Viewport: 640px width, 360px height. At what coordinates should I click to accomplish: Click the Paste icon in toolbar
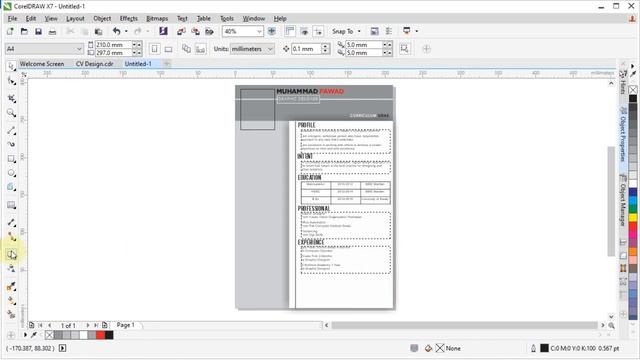pos(98,31)
